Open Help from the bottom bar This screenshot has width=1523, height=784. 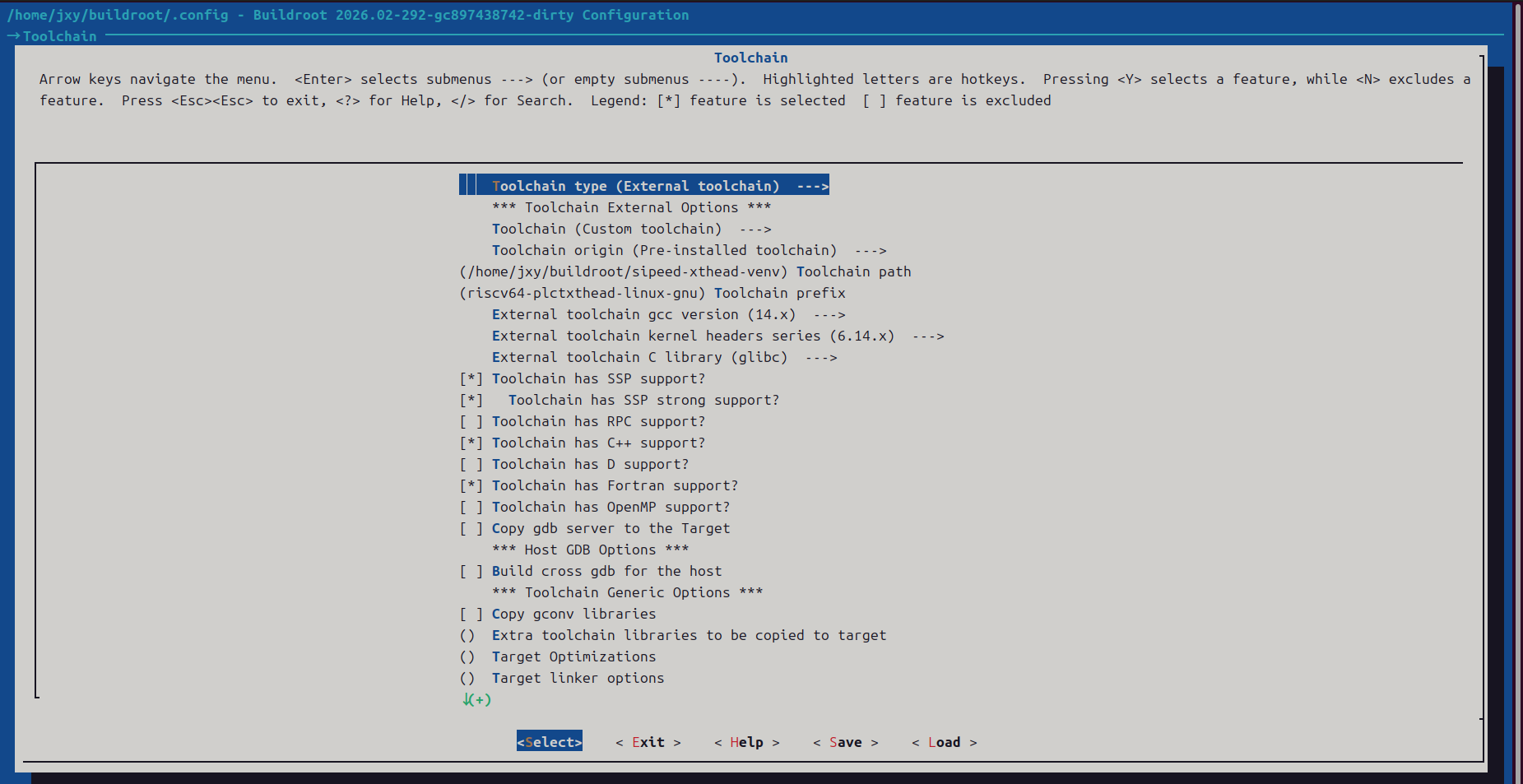click(746, 742)
